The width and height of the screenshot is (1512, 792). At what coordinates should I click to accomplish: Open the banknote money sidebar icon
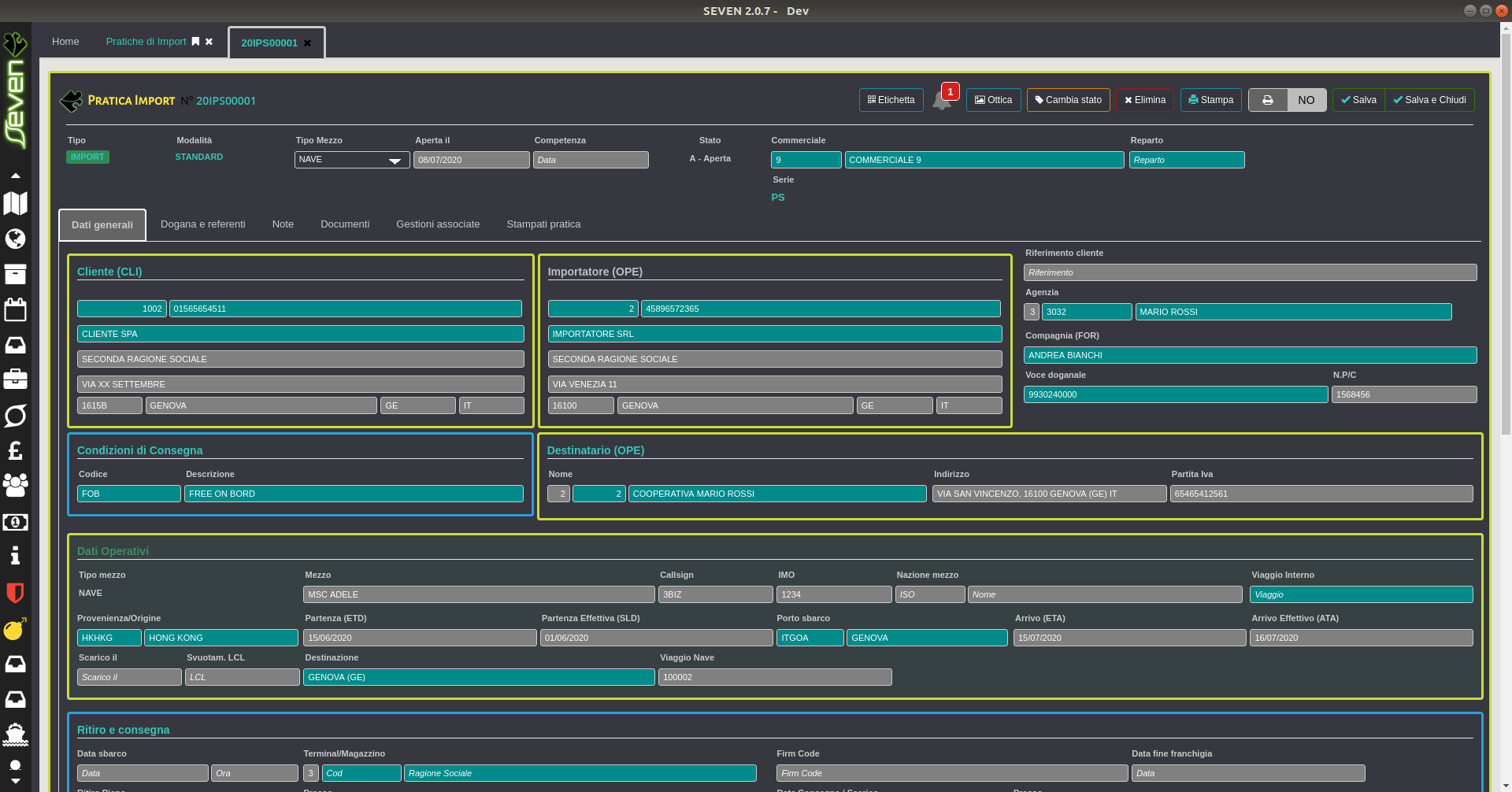pos(15,522)
